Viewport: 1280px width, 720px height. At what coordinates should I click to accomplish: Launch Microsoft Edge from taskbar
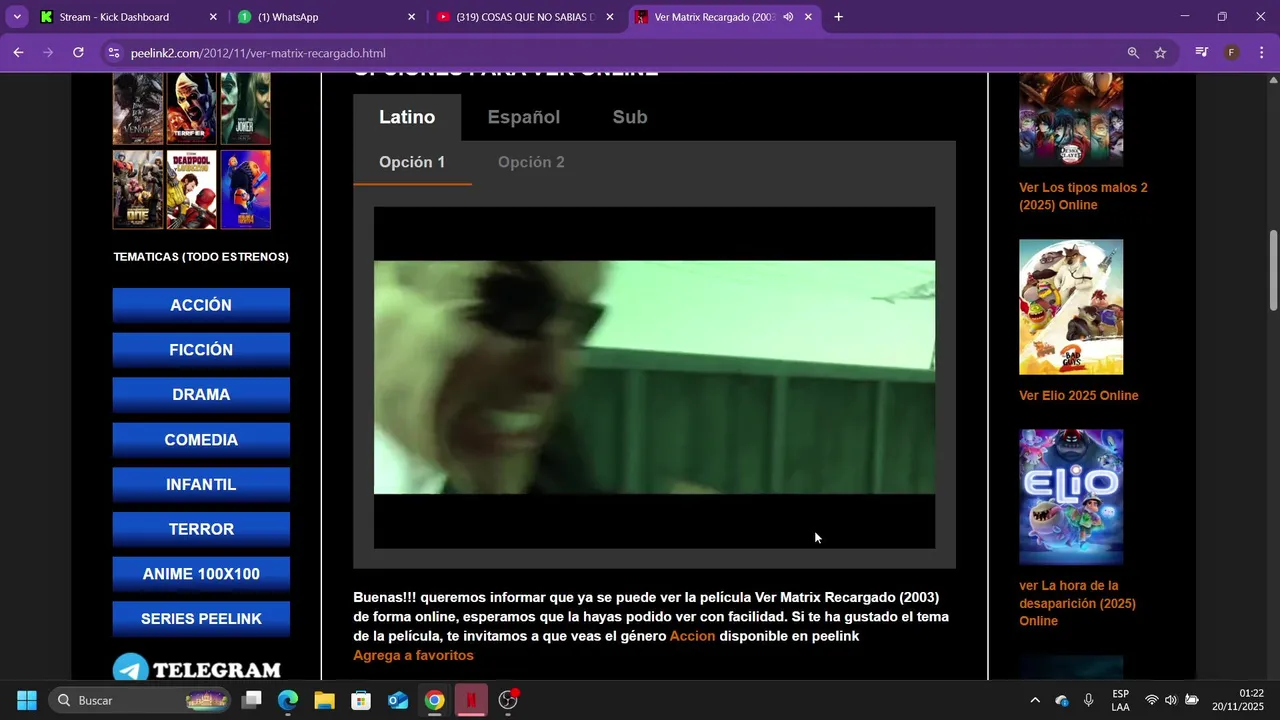(x=288, y=700)
